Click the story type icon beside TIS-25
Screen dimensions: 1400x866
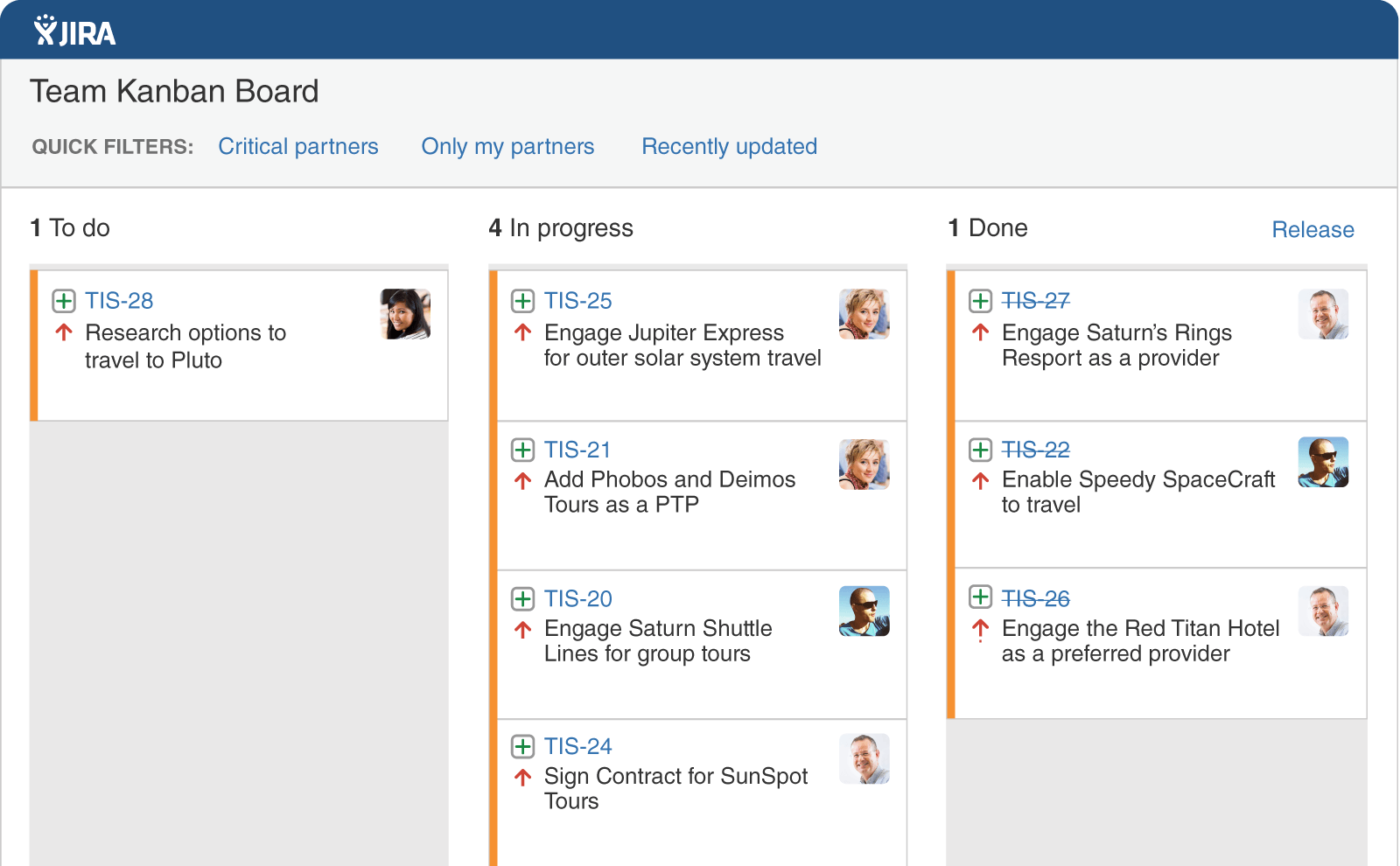pos(522,301)
